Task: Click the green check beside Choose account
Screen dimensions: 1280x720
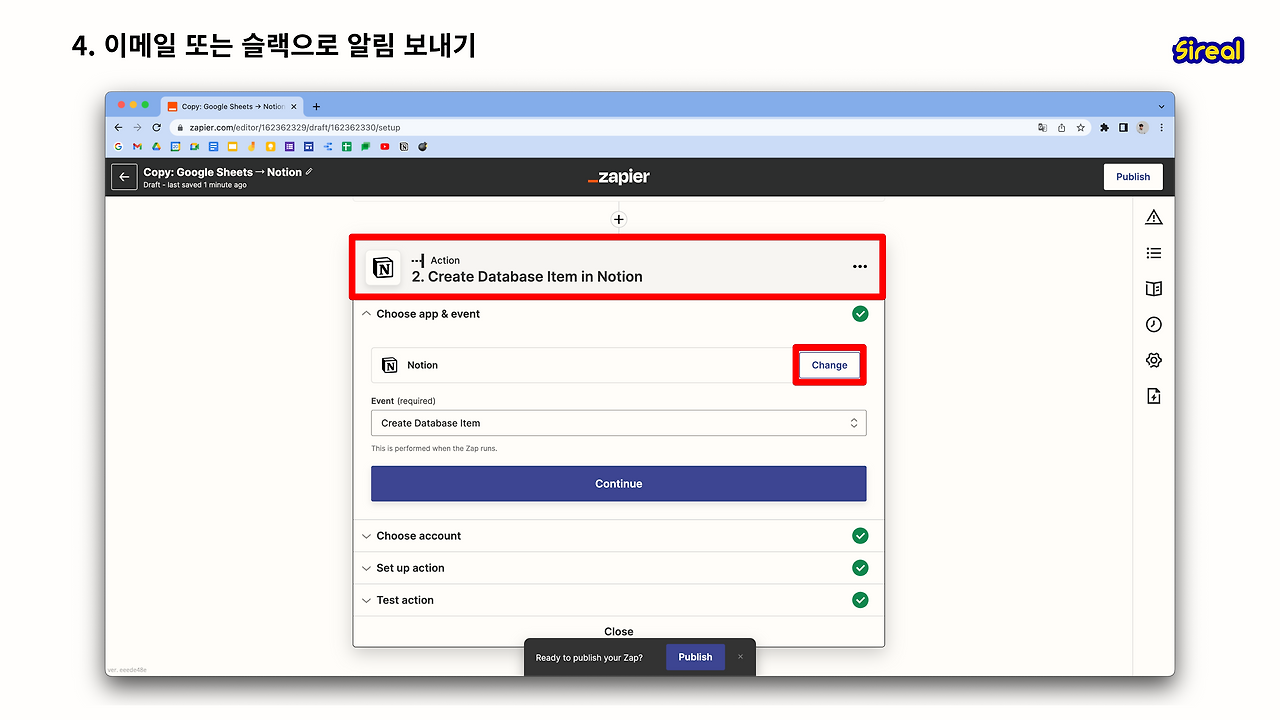Action: tap(860, 536)
